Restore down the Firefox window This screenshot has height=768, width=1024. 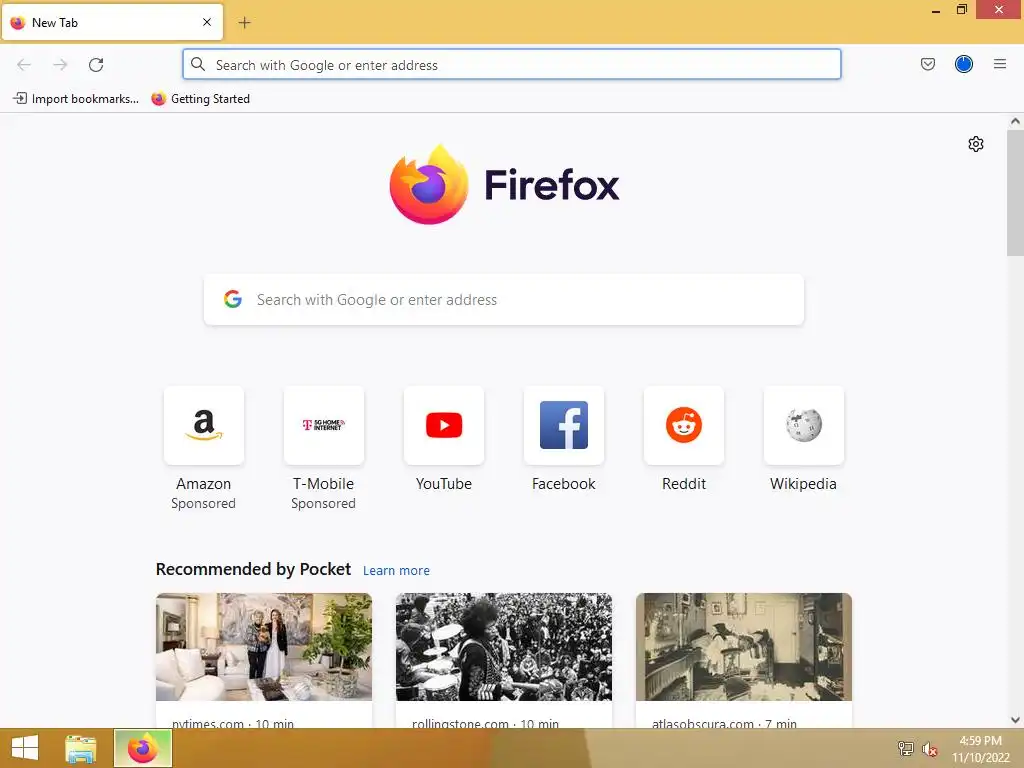click(x=961, y=9)
